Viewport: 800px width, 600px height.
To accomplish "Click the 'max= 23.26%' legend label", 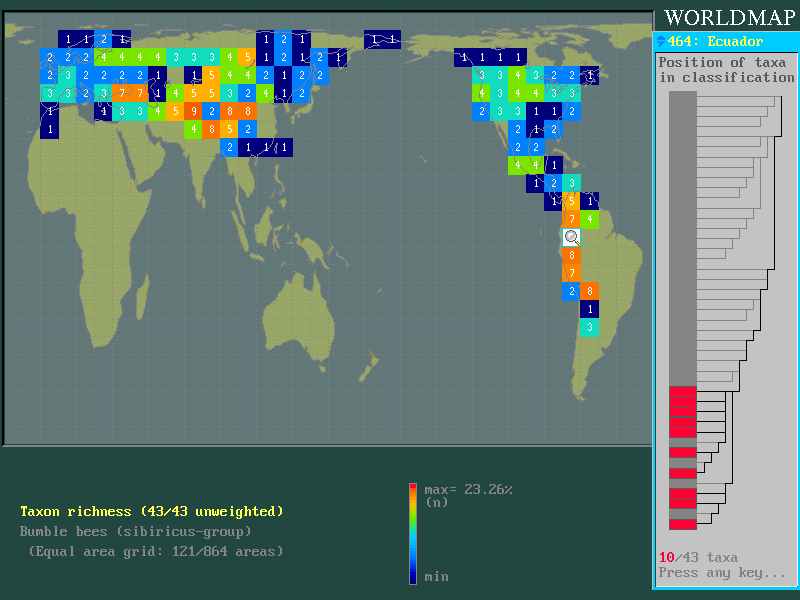I will coord(468,490).
